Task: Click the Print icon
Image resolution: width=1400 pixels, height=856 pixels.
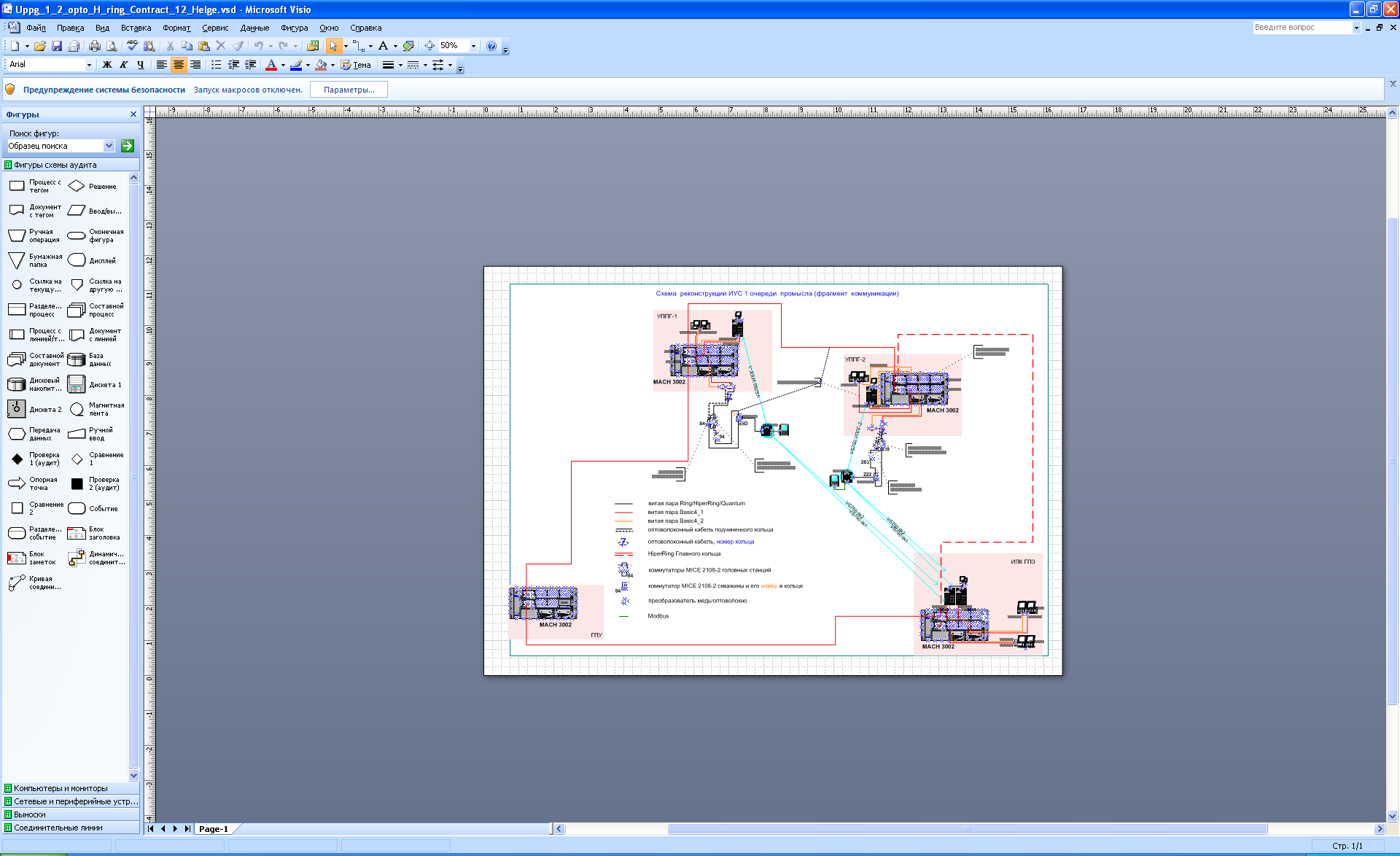Action: pyautogui.click(x=95, y=46)
